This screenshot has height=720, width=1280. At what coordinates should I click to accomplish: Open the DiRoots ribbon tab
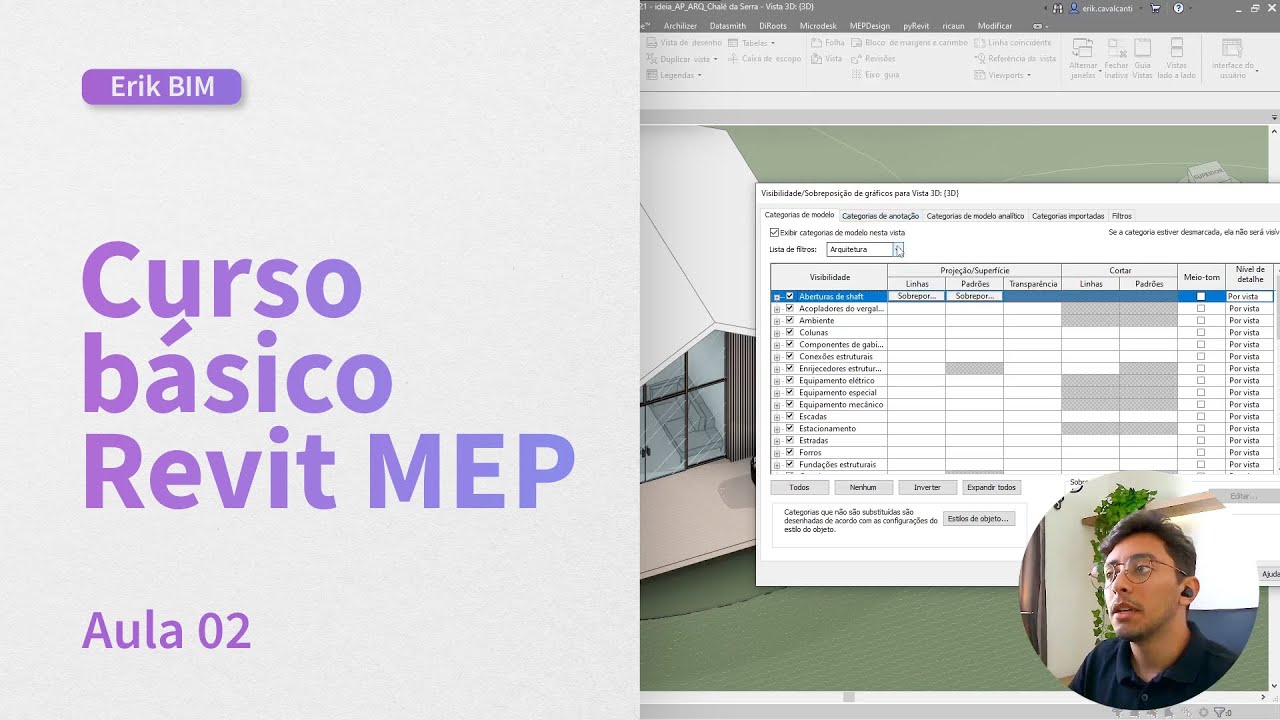773,26
